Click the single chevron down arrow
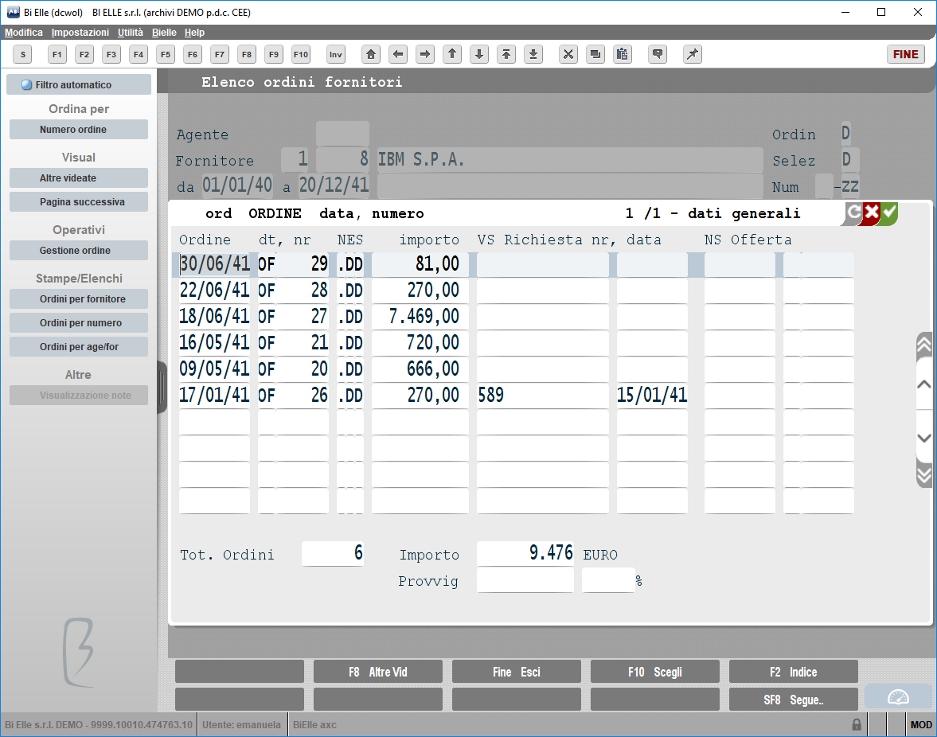The height and width of the screenshot is (737, 937). pyautogui.click(x=924, y=438)
